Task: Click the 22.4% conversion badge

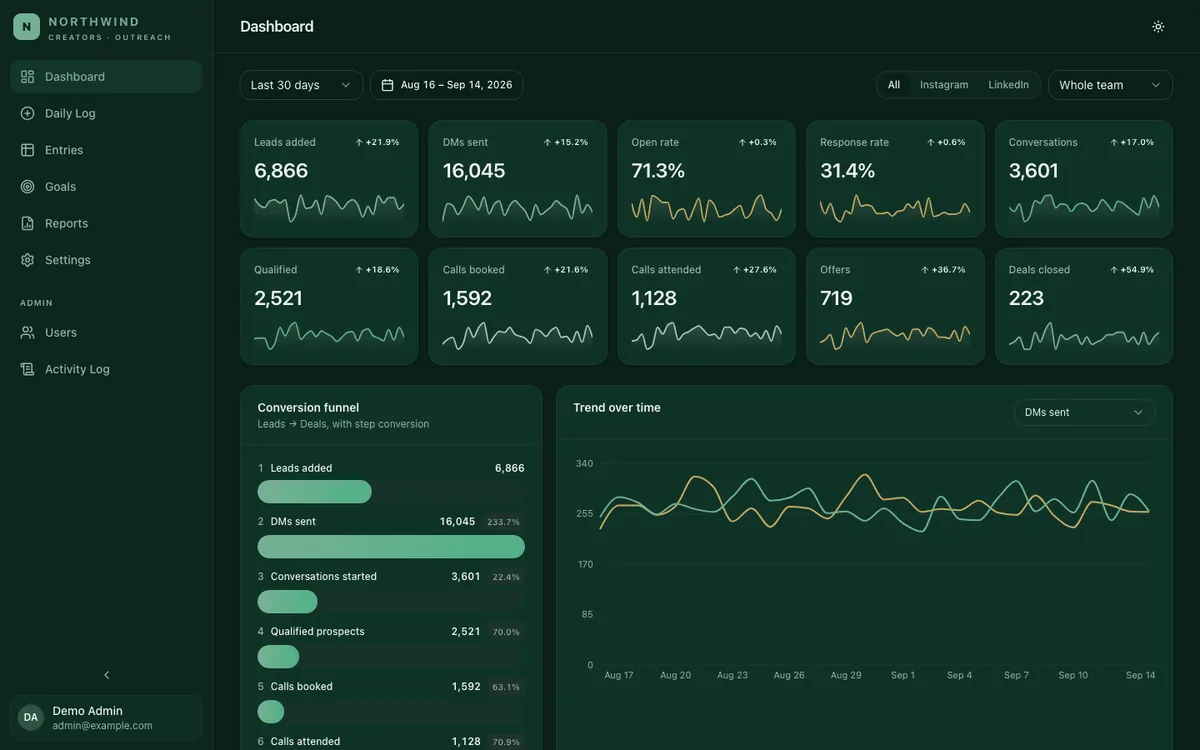Action: point(507,577)
